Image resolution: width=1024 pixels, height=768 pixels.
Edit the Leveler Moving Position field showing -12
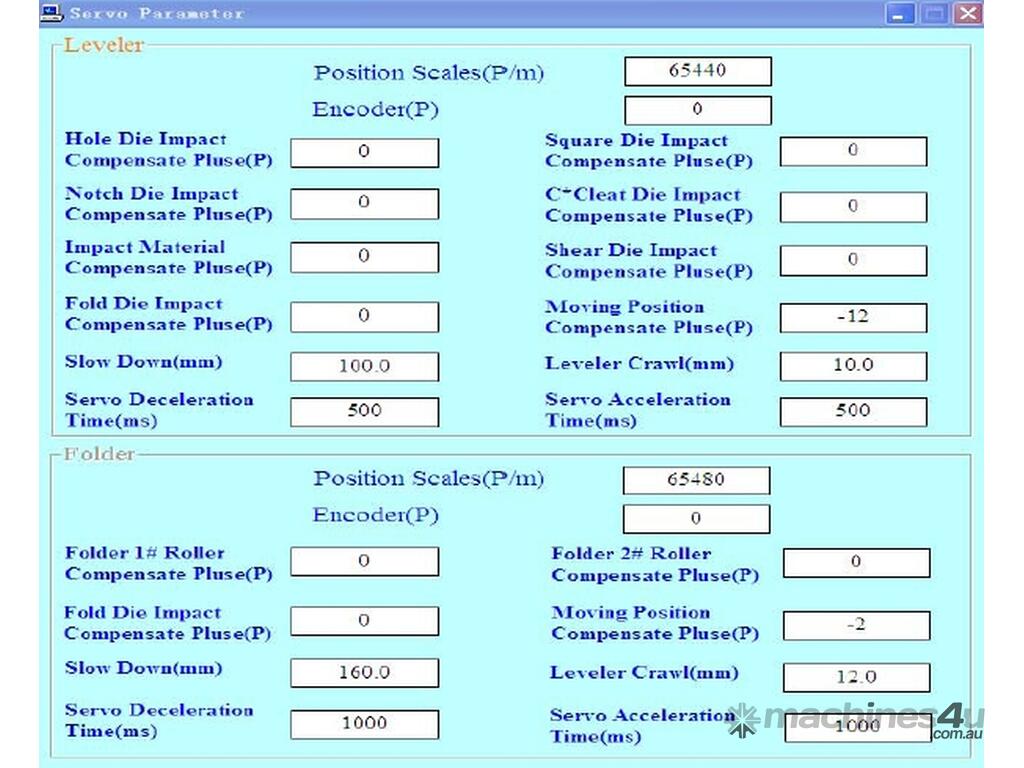click(853, 317)
